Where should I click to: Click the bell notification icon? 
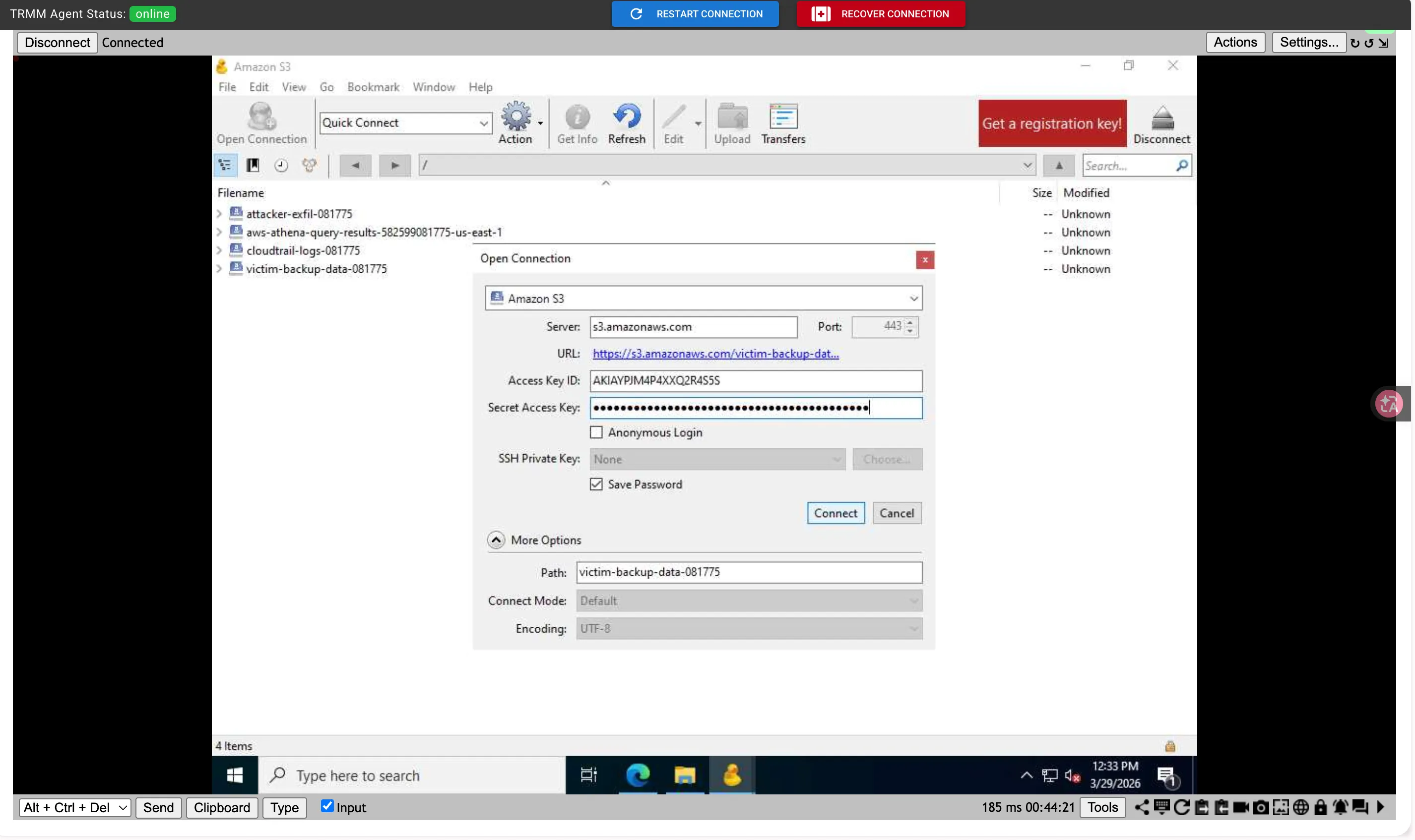click(1340, 808)
